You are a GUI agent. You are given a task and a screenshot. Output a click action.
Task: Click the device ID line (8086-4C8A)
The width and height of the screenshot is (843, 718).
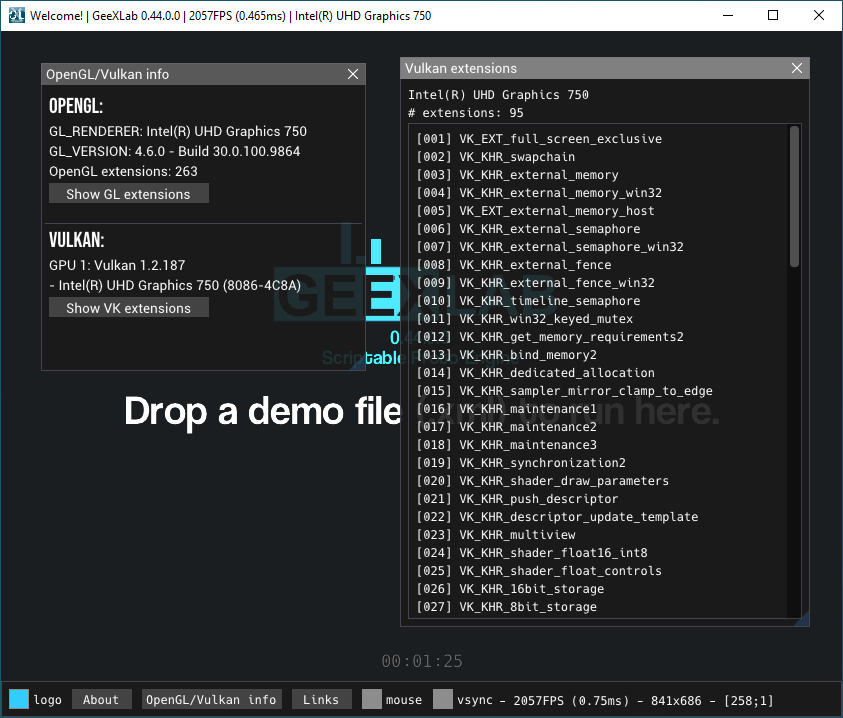coord(175,285)
